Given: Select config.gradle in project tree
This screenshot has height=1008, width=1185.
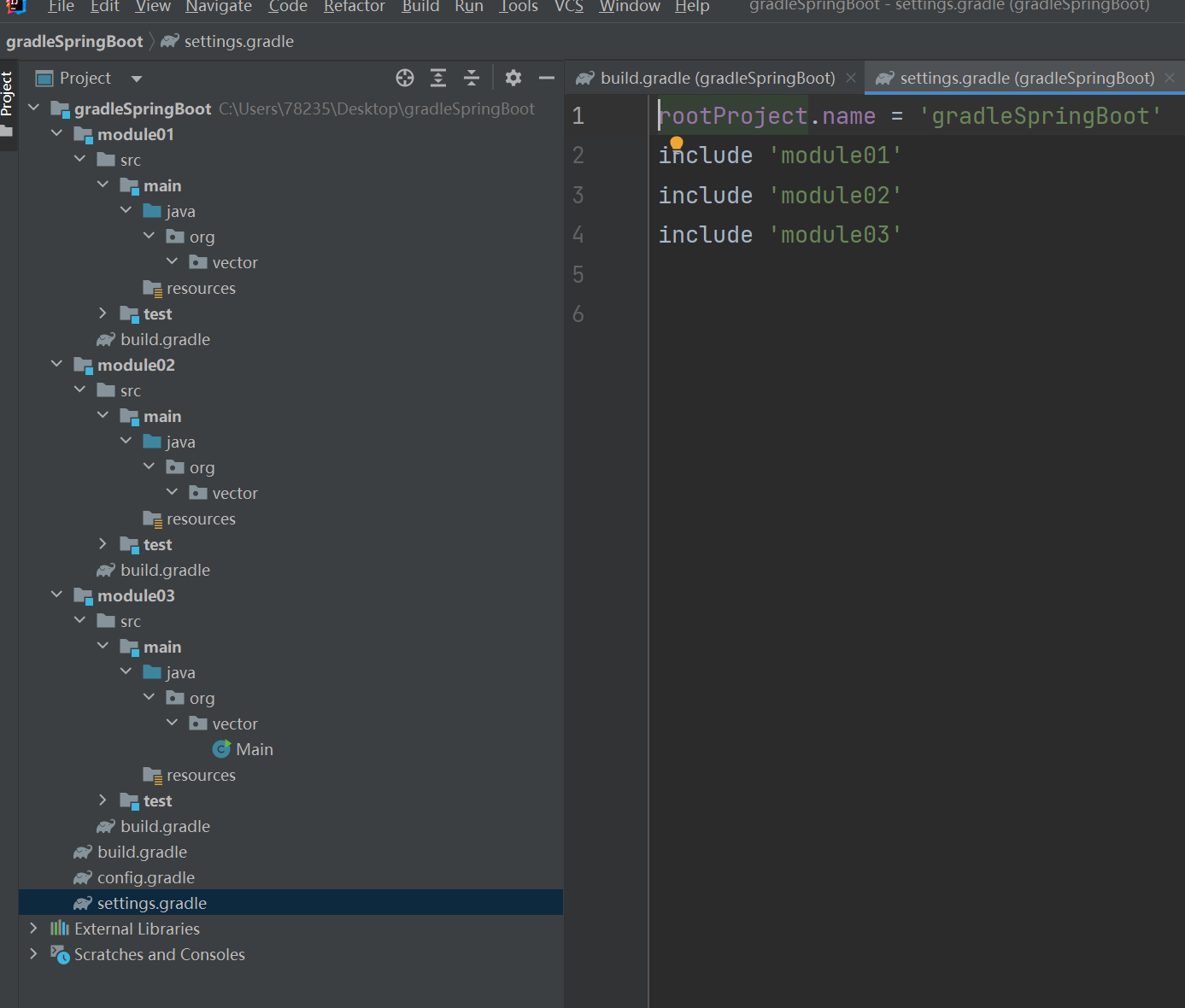Looking at the screenshot, I should 145,877.
